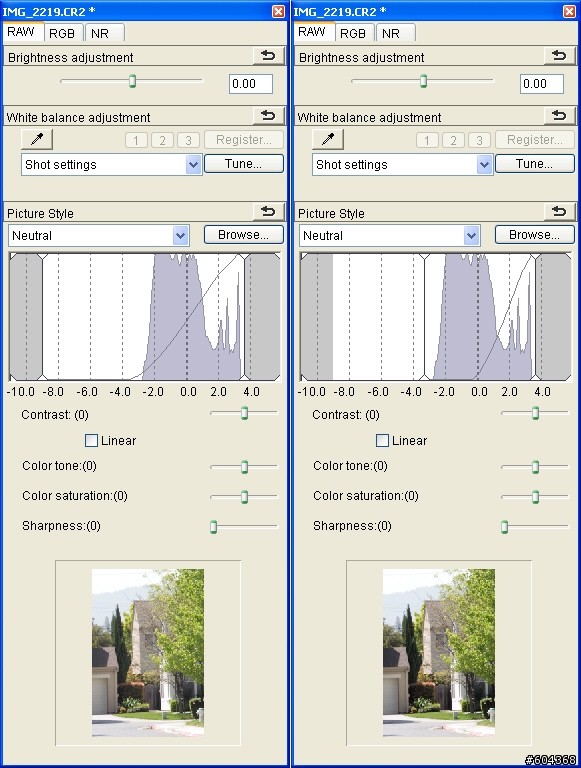Click white balance preset 2, right panel
This screenshot has width=581, height=768.
453,141
